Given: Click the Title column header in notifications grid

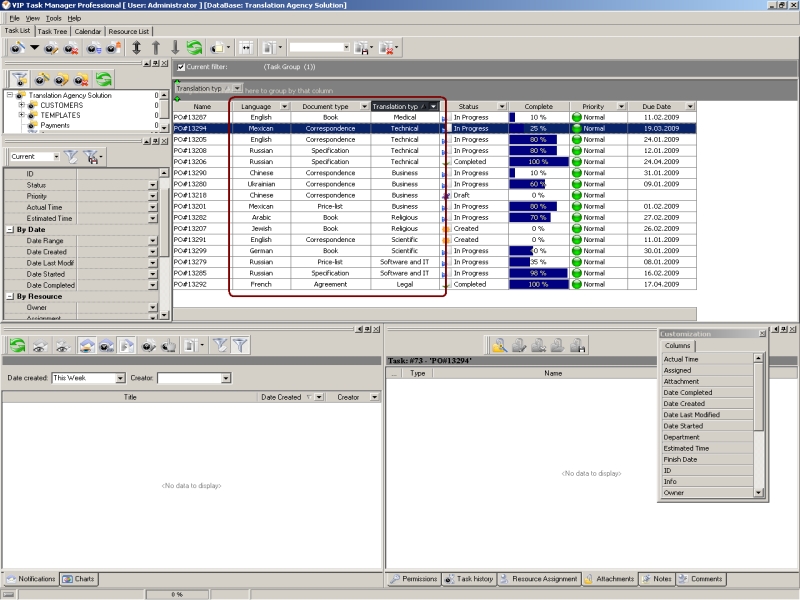Looking at the screenshot, I should (130, 397).
